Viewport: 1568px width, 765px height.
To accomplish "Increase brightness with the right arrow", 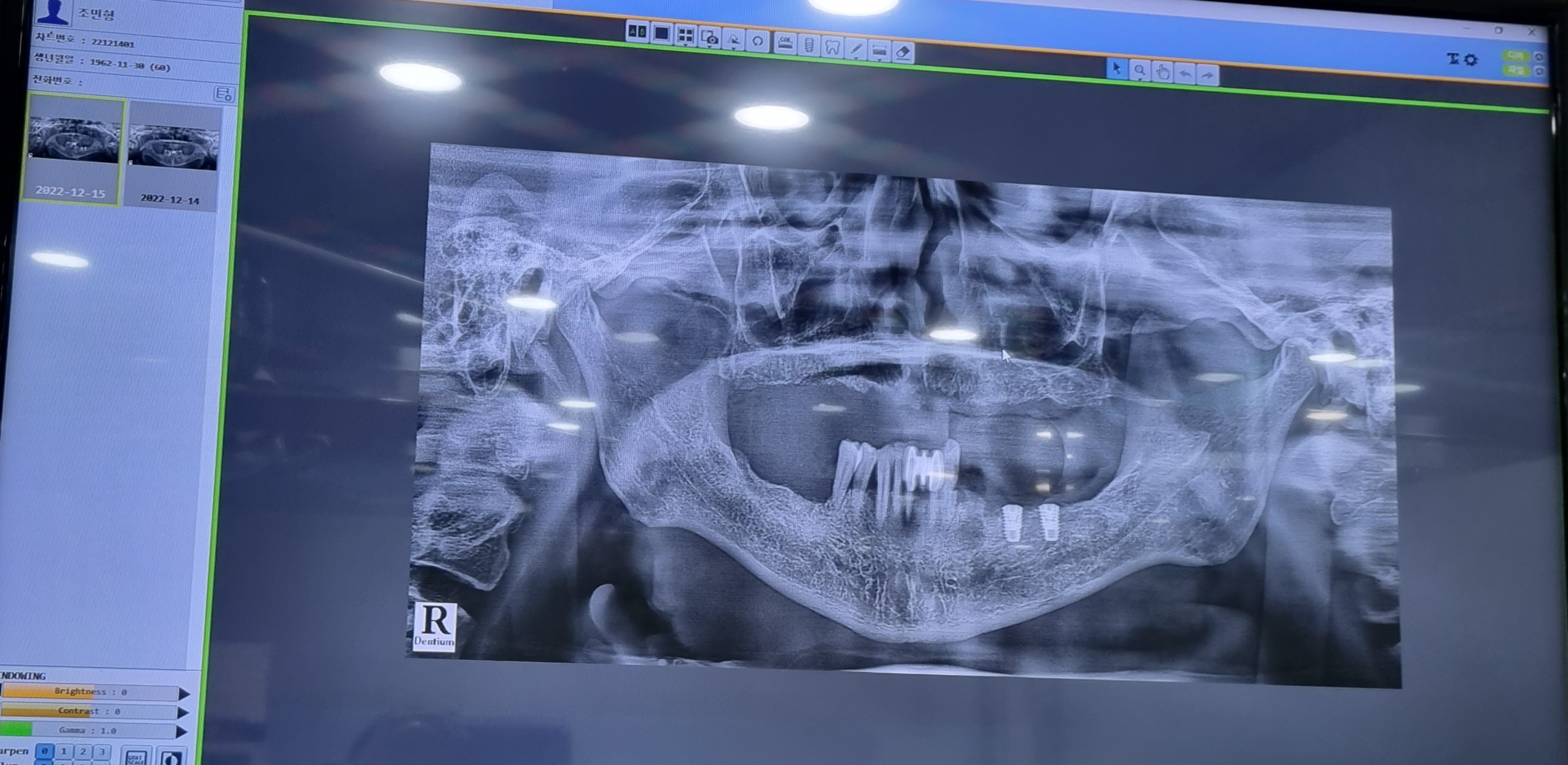I will point(184,693).
